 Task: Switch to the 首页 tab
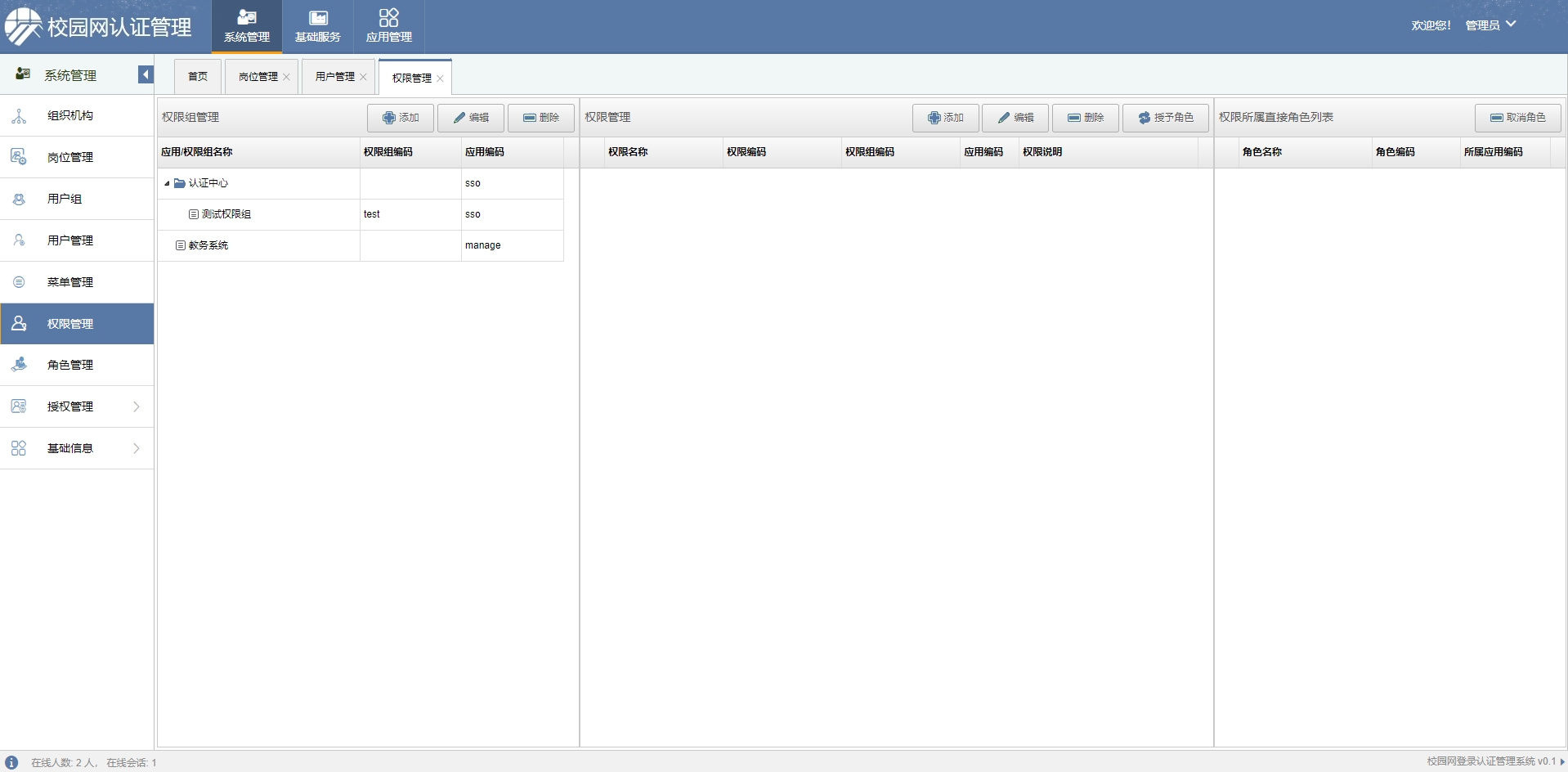(x=198, y=77)
